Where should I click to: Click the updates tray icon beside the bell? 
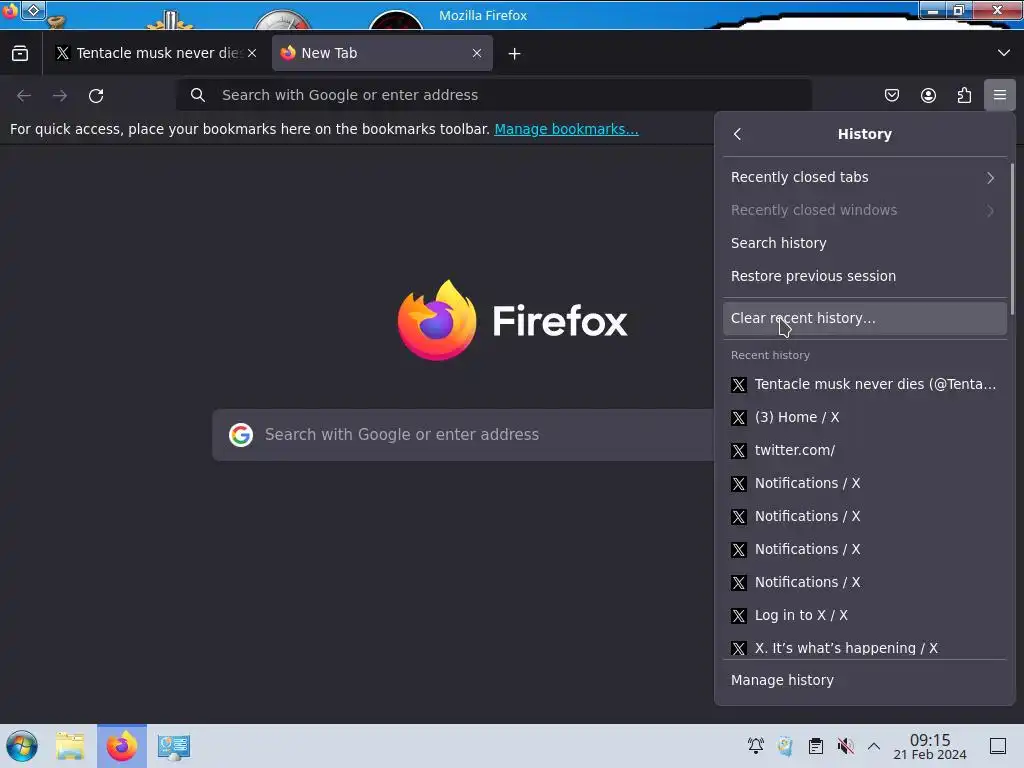click(785, 746)
